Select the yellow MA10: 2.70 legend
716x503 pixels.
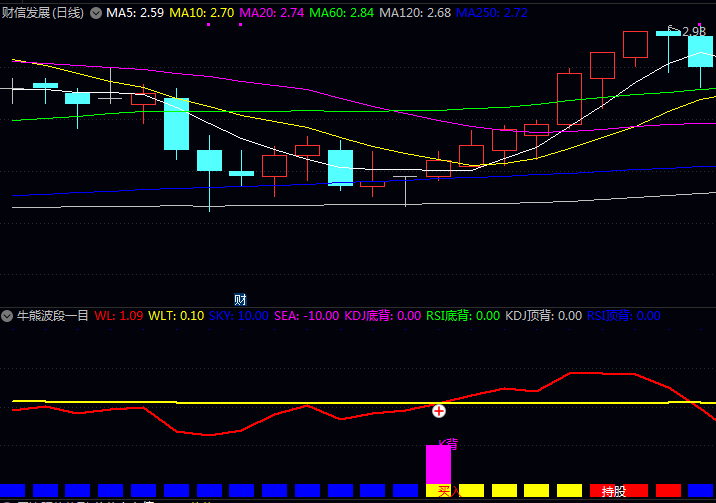pos(202,13)
